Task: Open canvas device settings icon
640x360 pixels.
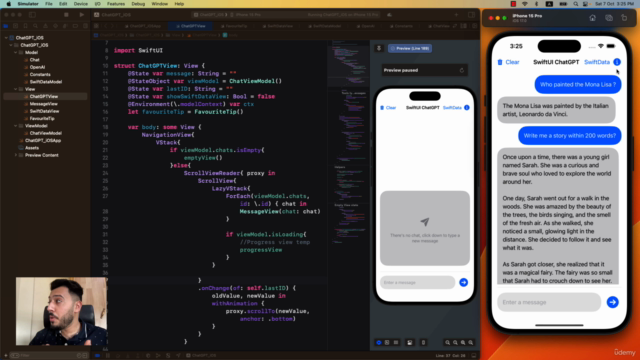Action: (x=409, y=342)
